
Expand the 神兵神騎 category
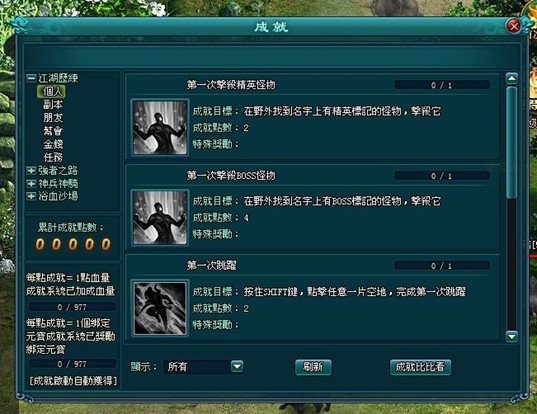[31, 184]
